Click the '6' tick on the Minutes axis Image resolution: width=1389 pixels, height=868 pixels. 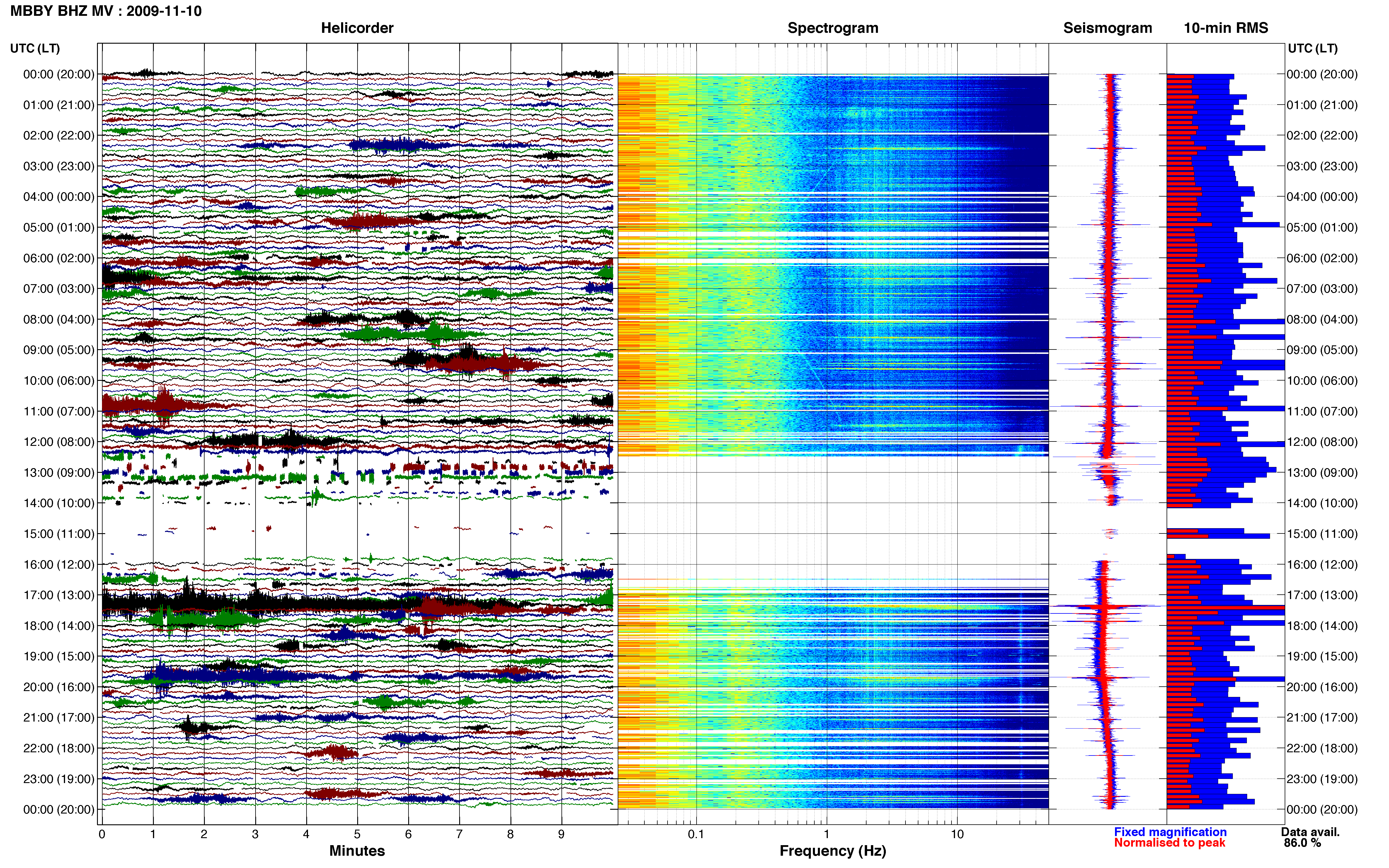pyautogui.click(x=408, y=834)
